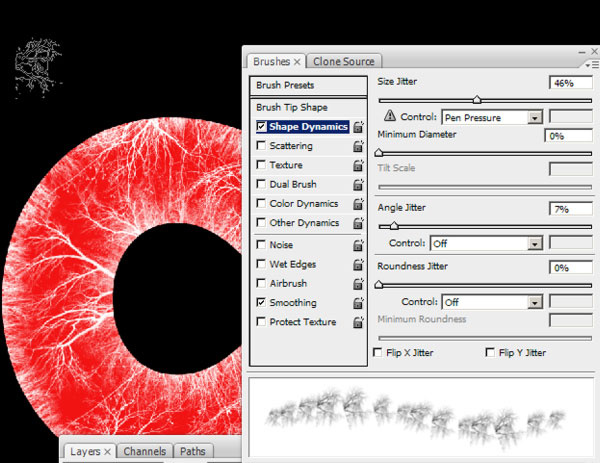Click lock icon beside Shape Dynamics
The image size is (600, 463).
[358, 127]
